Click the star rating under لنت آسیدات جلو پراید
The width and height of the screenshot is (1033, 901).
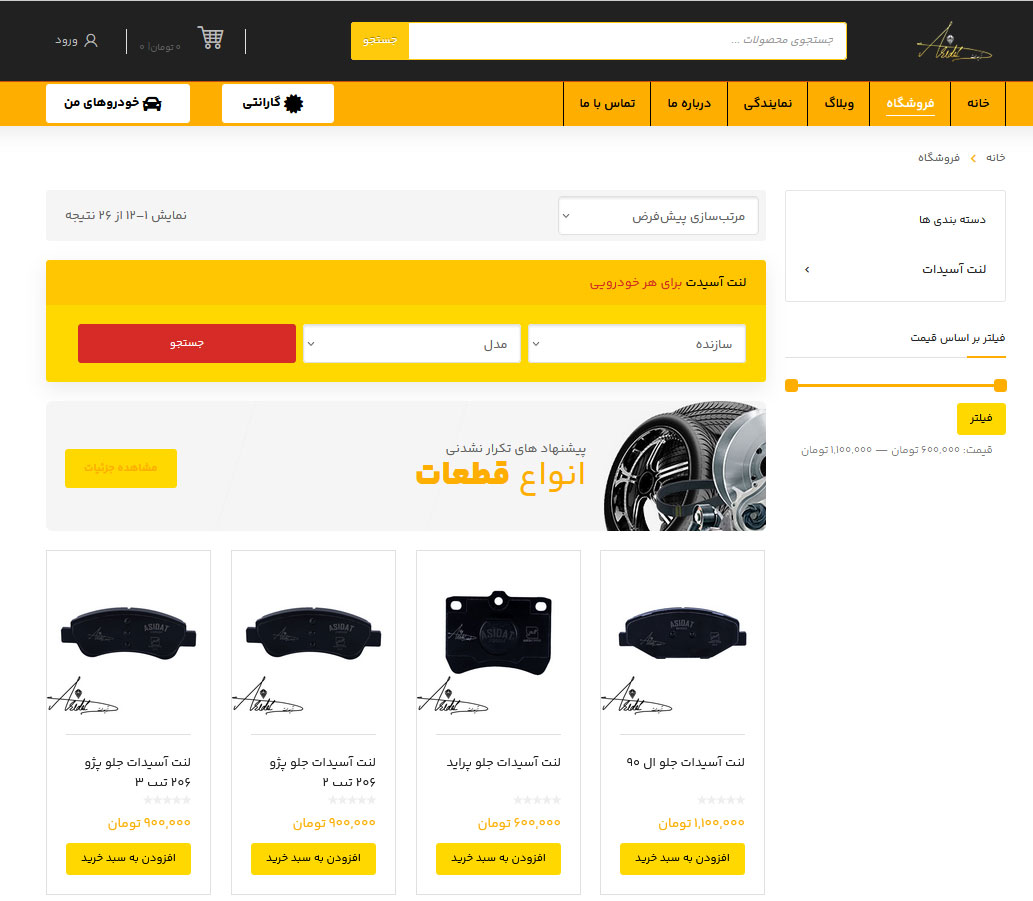click(x=537, y=800)
